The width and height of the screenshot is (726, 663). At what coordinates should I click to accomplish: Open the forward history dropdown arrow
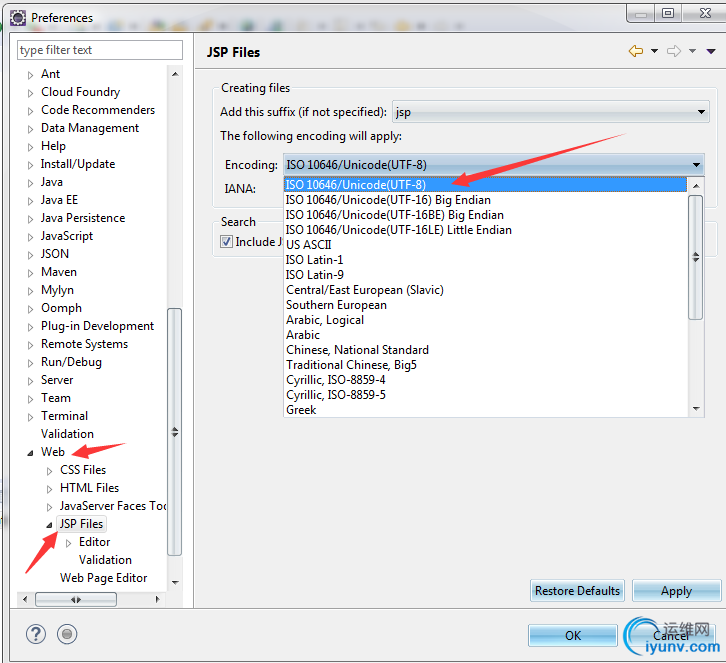click(692, 51)
